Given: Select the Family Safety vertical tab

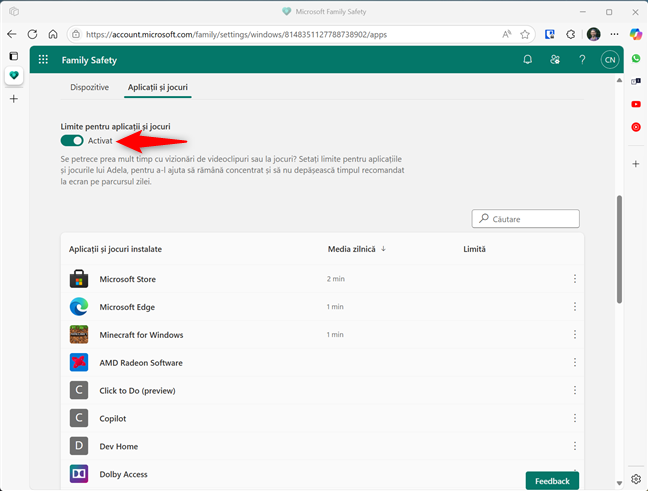Looking at the screenshot, I should click(x=14, y=76).
